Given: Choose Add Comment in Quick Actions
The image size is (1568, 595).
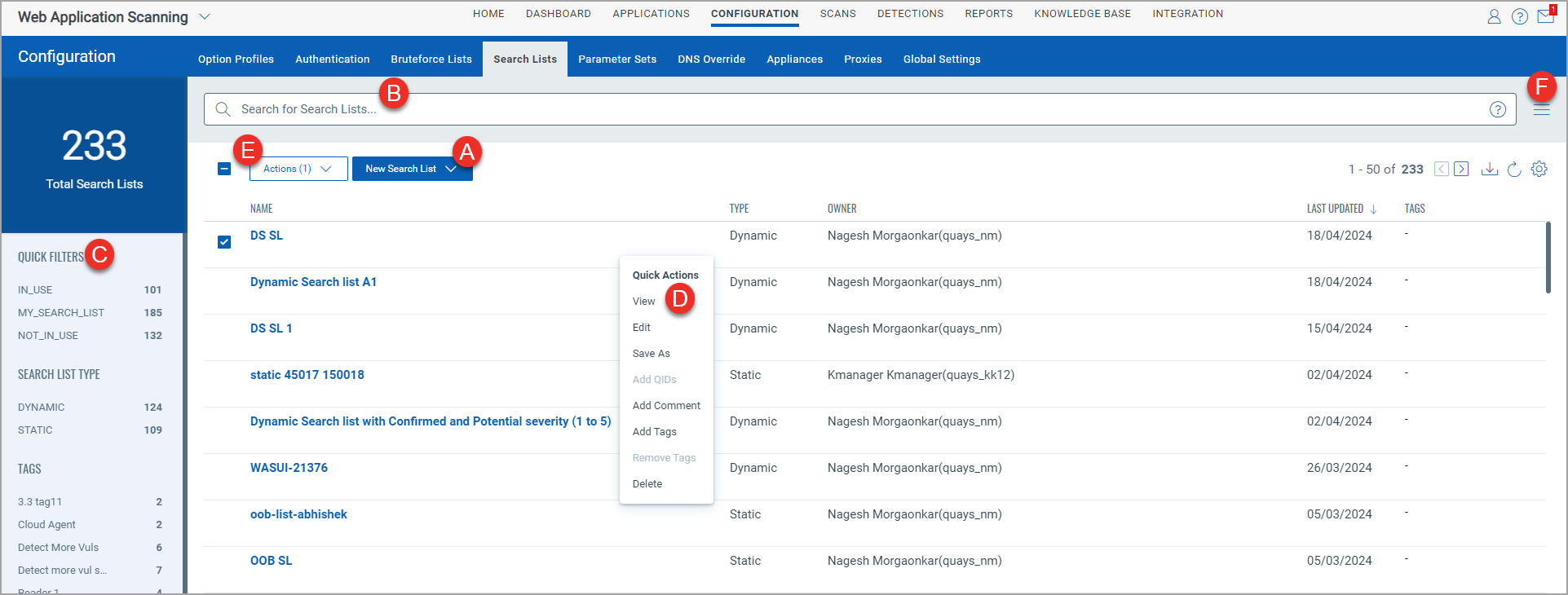Looking at the screenshot, I should [666, 406].
